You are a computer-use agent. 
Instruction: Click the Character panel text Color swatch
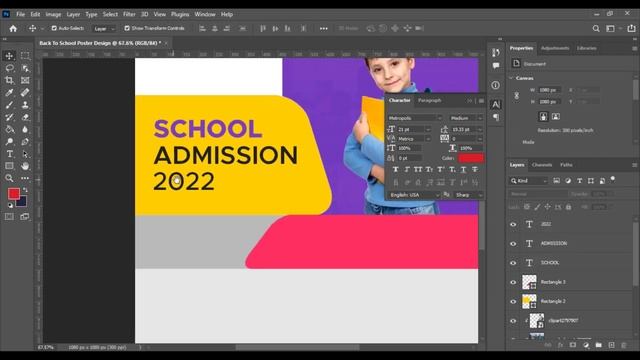[471, 158]
